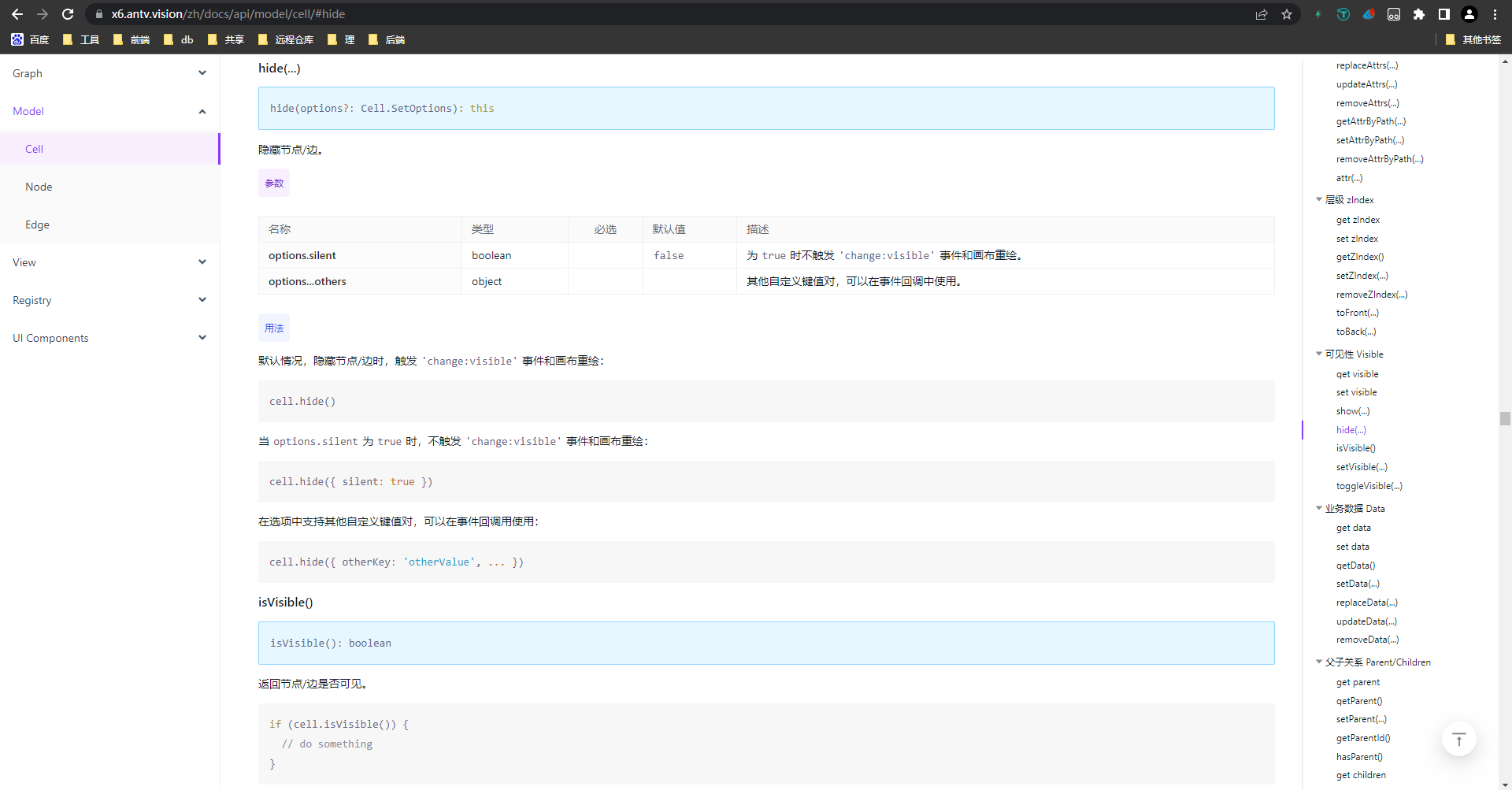Expand the UI Components sidebar section
The width and height of the screenshot is (1512, 790).
point(109,338)
